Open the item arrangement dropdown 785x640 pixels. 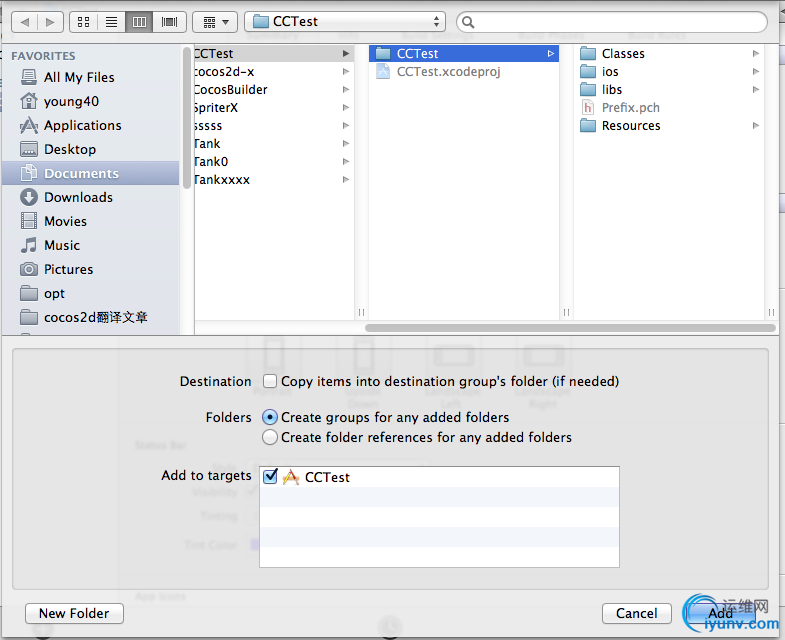click(x=216, y=22)
